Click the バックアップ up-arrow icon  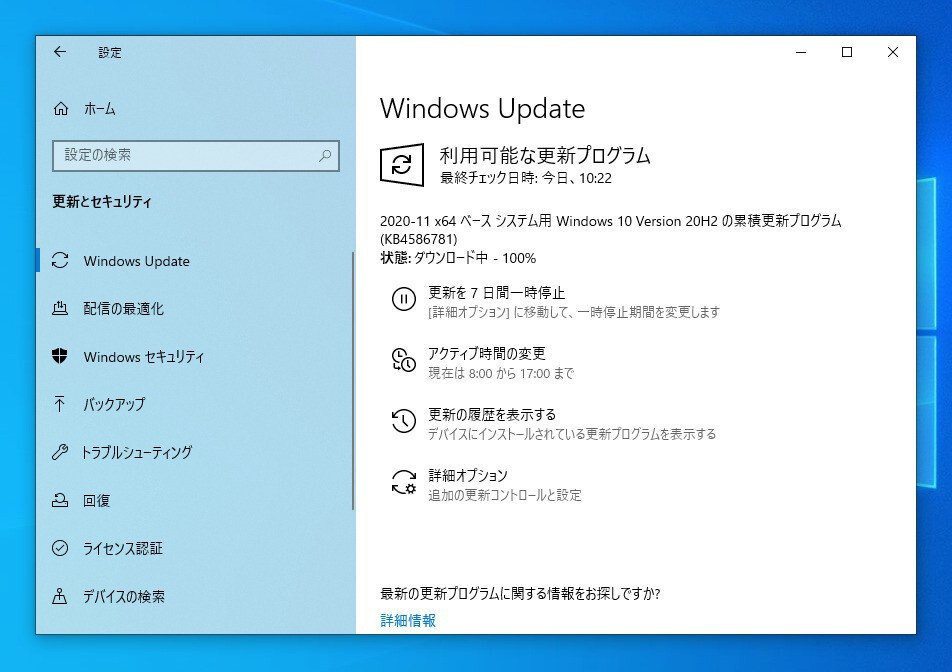pyautogui.click(x=60, y=404)
